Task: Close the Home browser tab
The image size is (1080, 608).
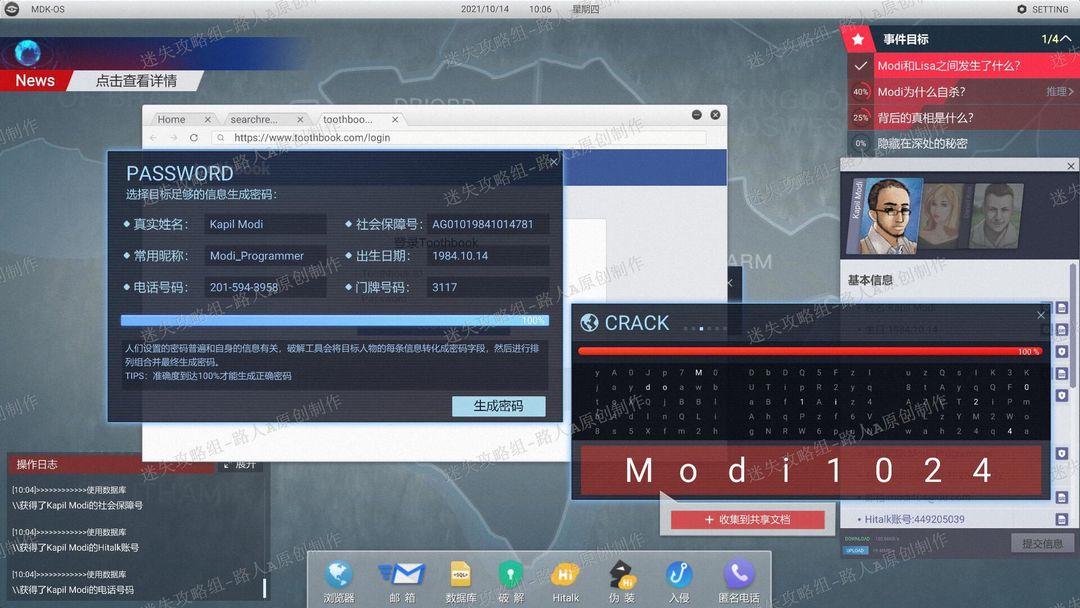Action: [207, 119]
